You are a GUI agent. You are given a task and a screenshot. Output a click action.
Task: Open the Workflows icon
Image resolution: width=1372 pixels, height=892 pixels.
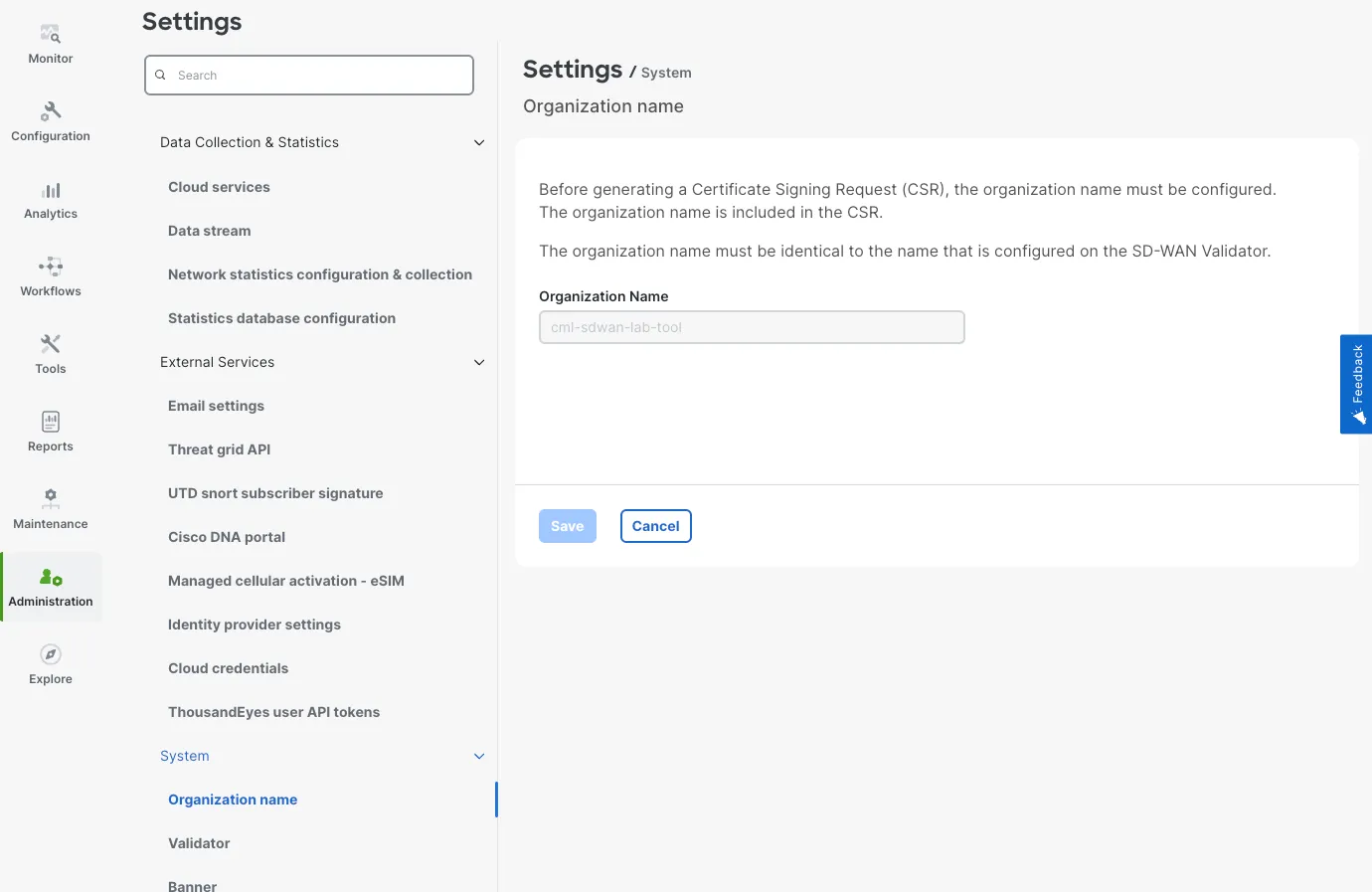(51, 267)
